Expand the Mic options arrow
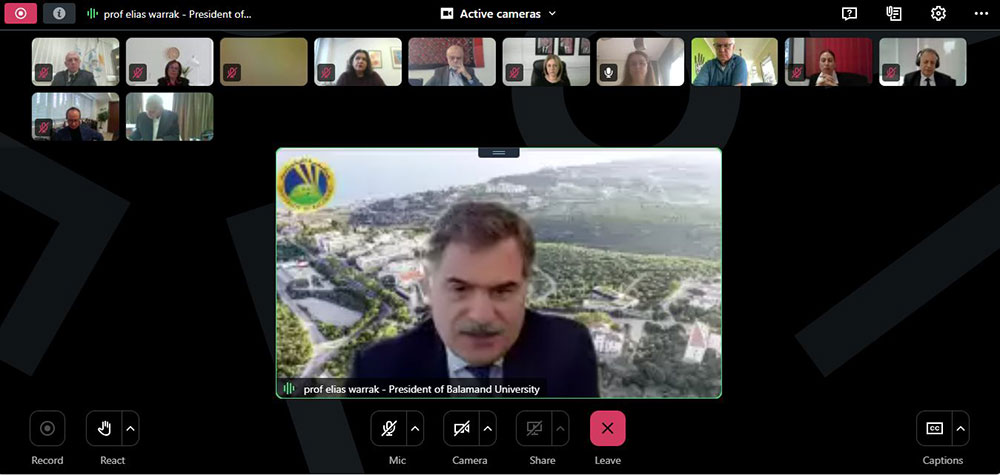 coord(416,429)
